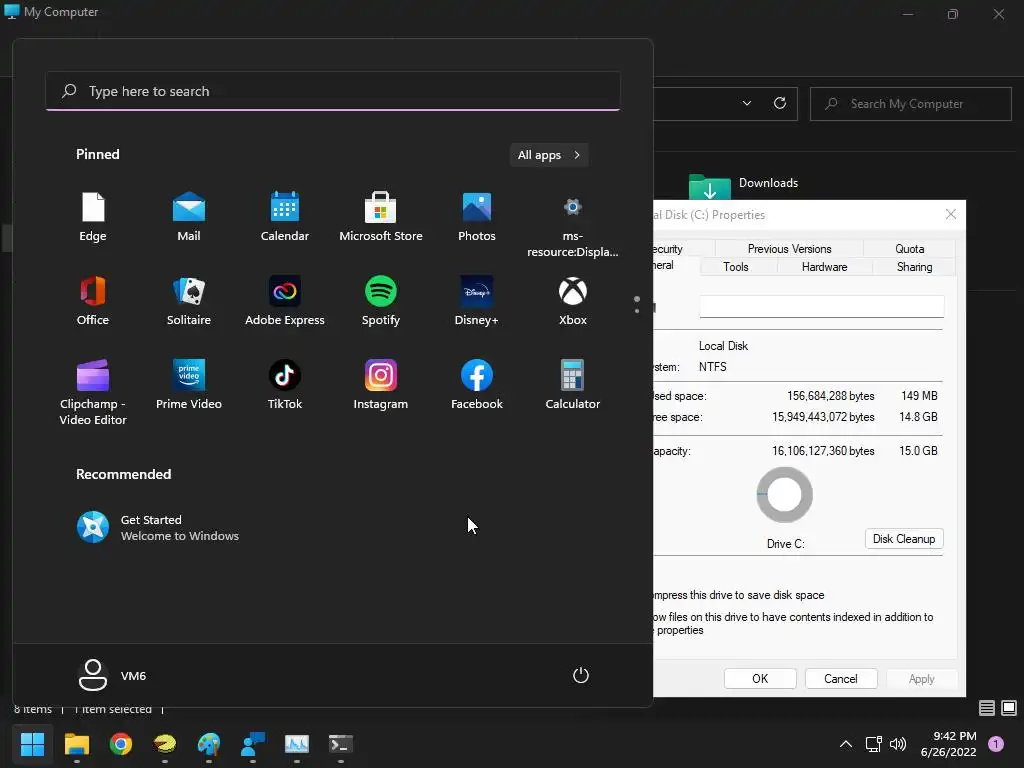Open the volume control in system tray
1024x768 pixels.
898,744
